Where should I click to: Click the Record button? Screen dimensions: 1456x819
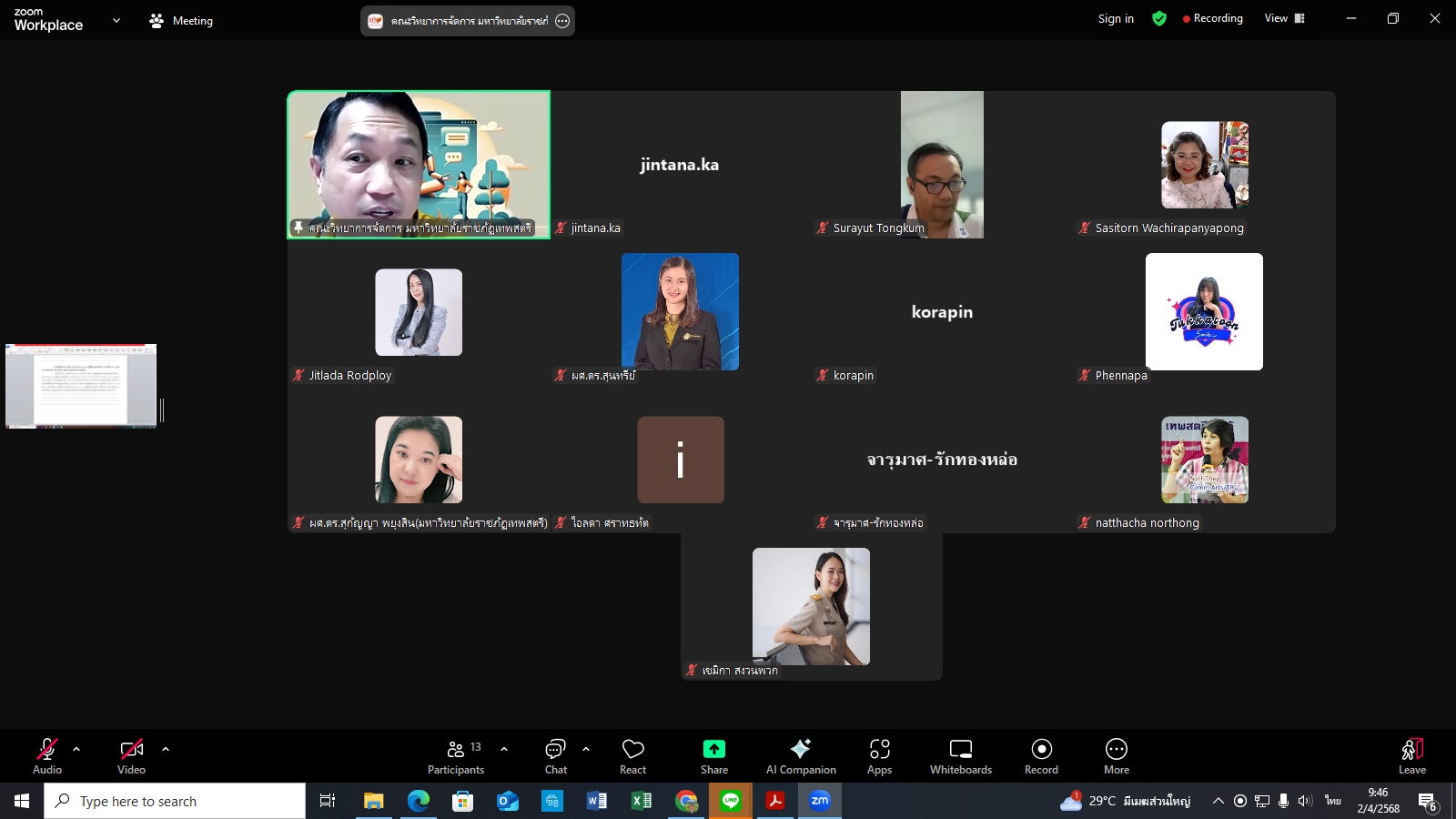(1041, 755)
